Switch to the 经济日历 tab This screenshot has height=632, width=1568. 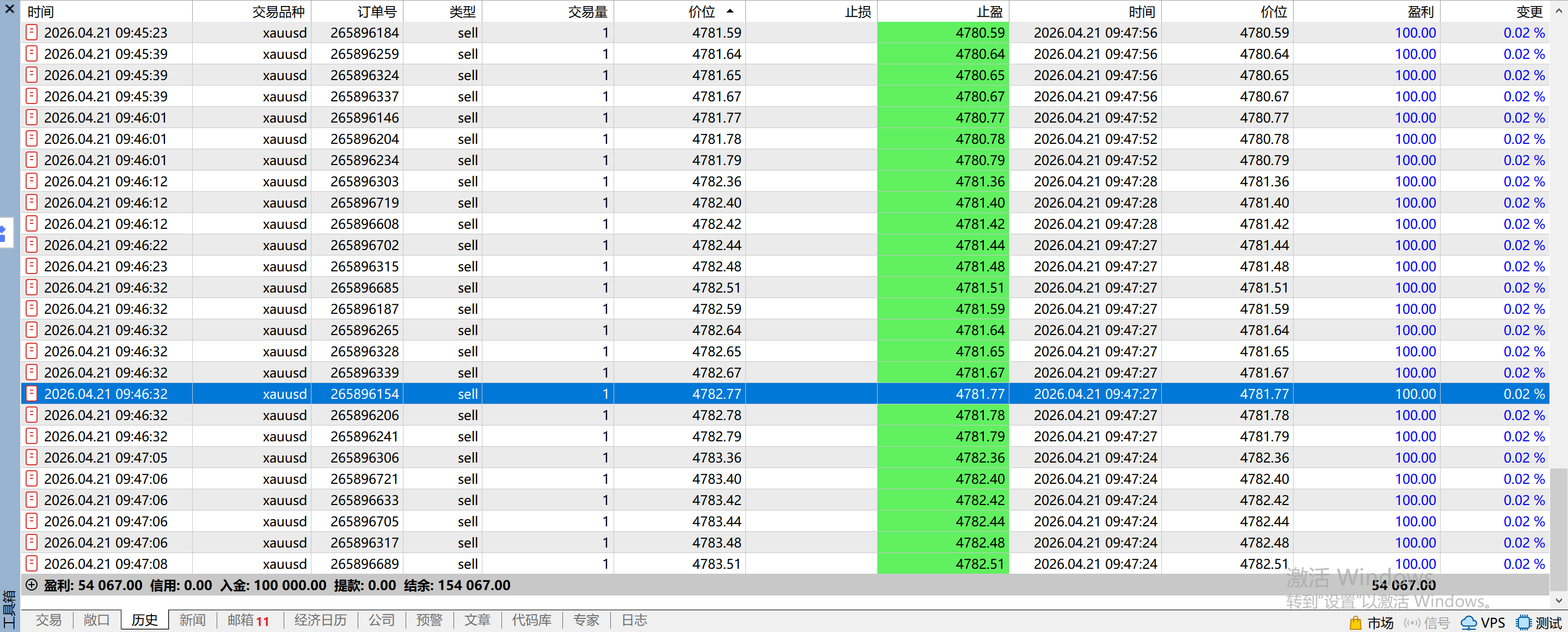click(x=320, y=620)
